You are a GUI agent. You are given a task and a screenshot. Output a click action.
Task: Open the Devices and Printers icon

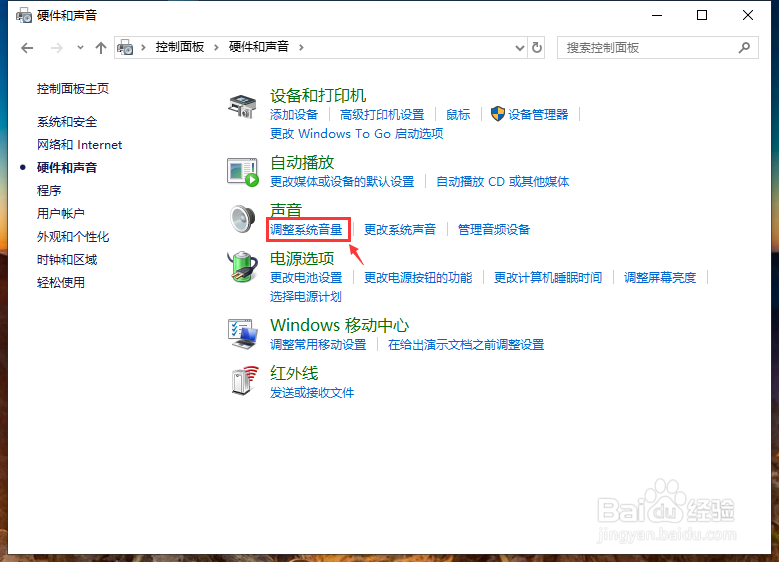242,105
